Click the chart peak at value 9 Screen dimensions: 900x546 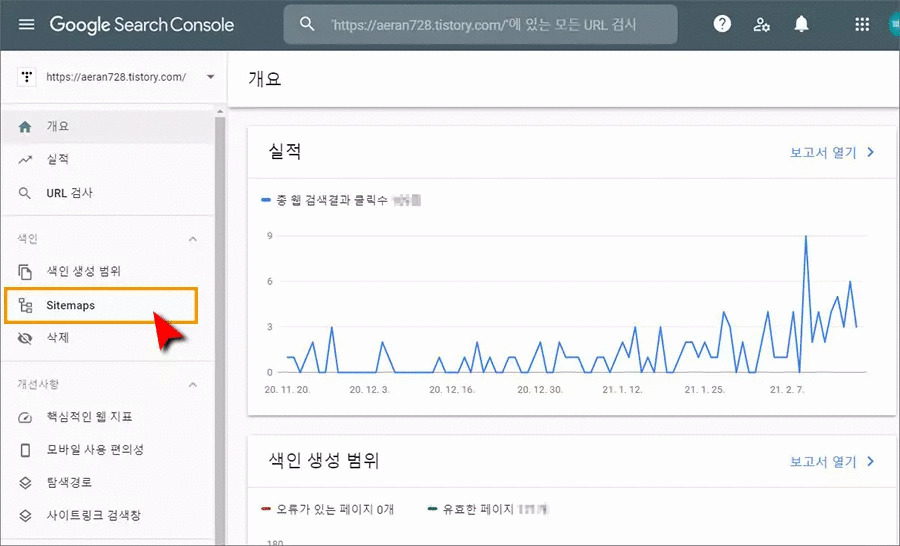click(806, 236)
